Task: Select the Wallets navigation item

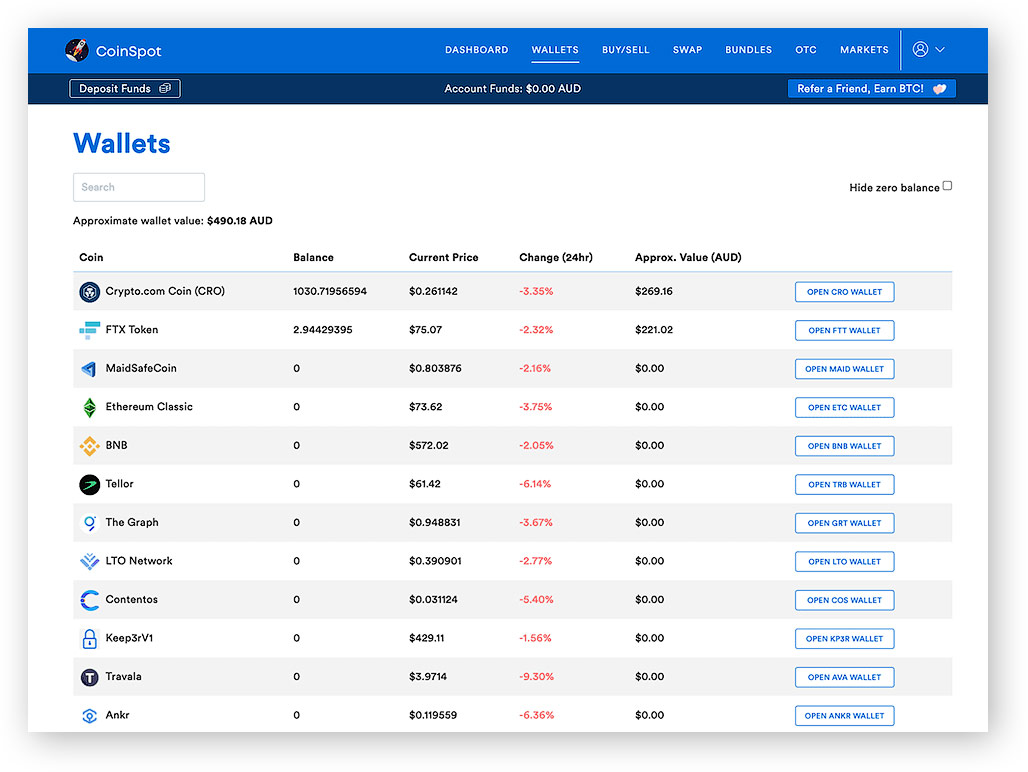Action: click(555, 50)
